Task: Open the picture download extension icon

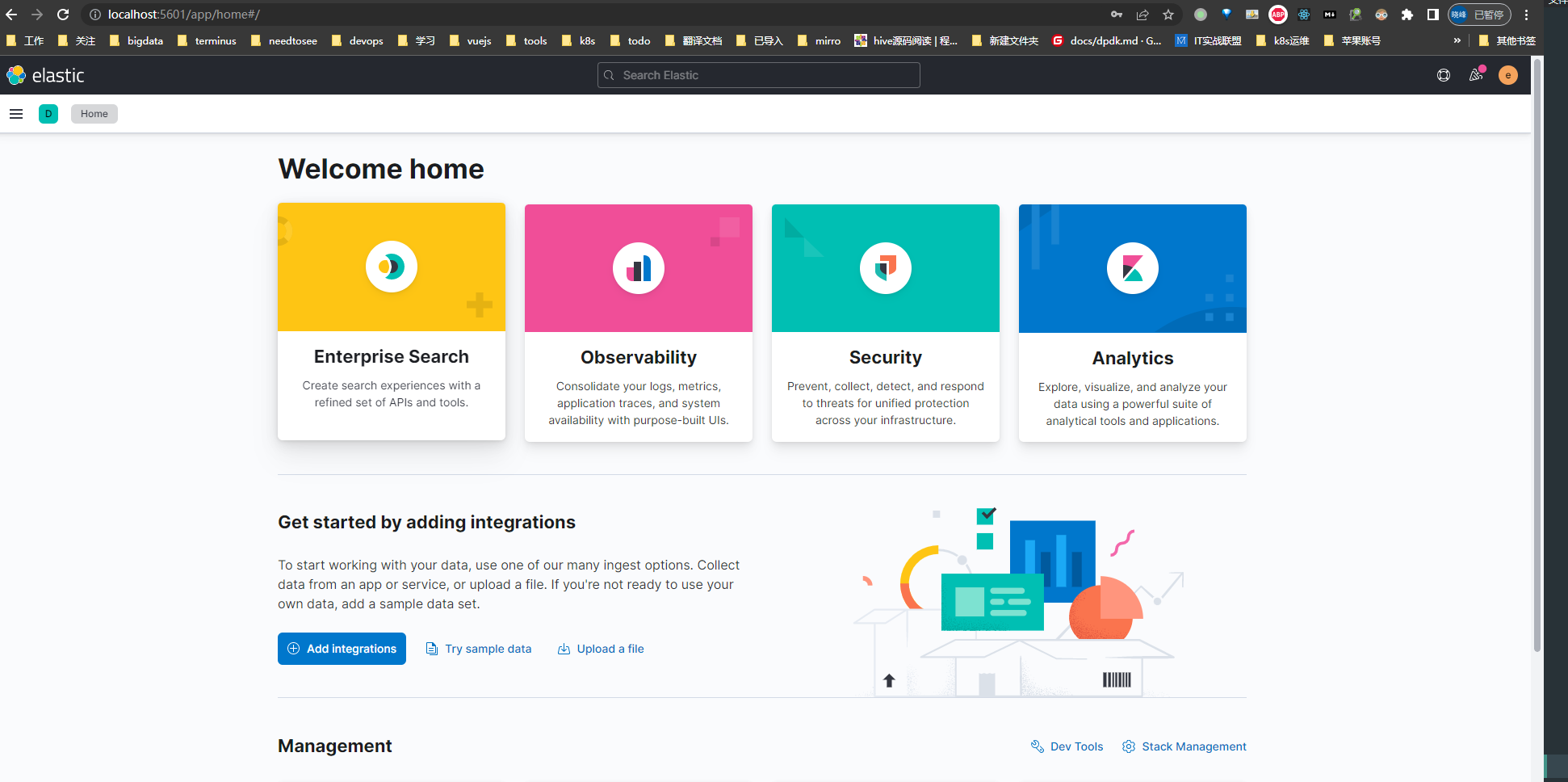Action: 1252,15
